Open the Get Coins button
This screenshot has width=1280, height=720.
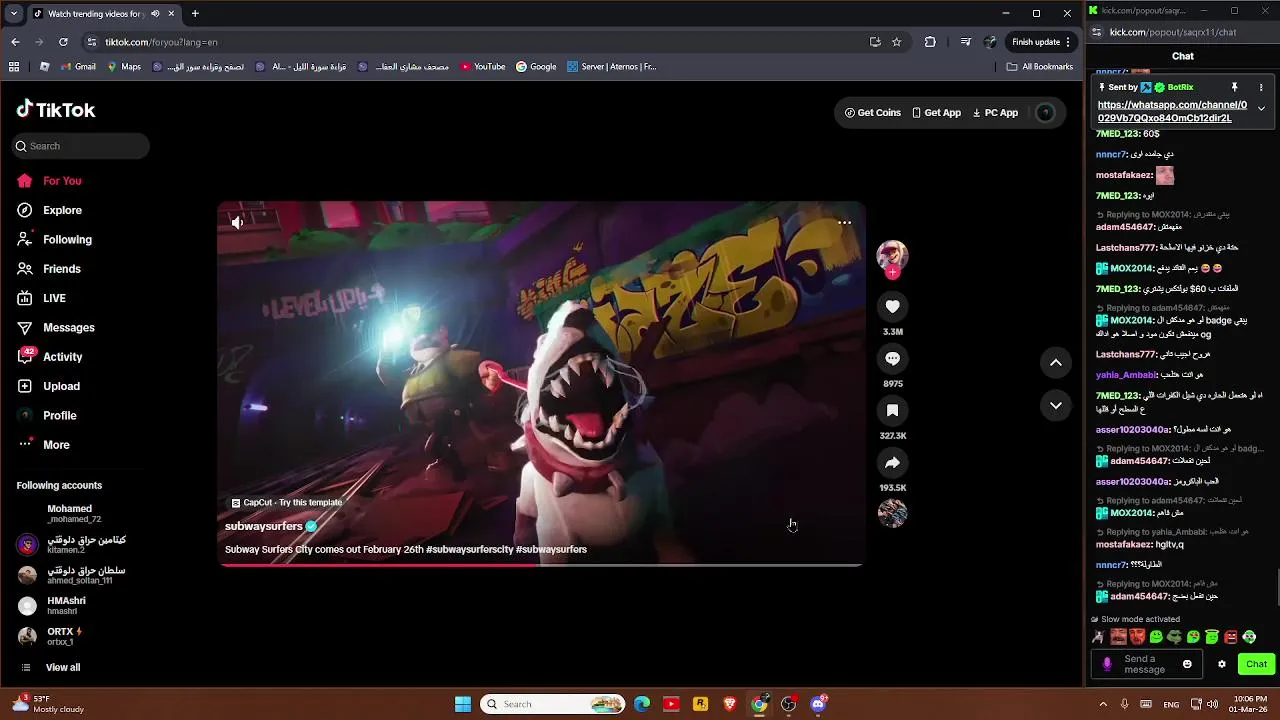point(873,113)
